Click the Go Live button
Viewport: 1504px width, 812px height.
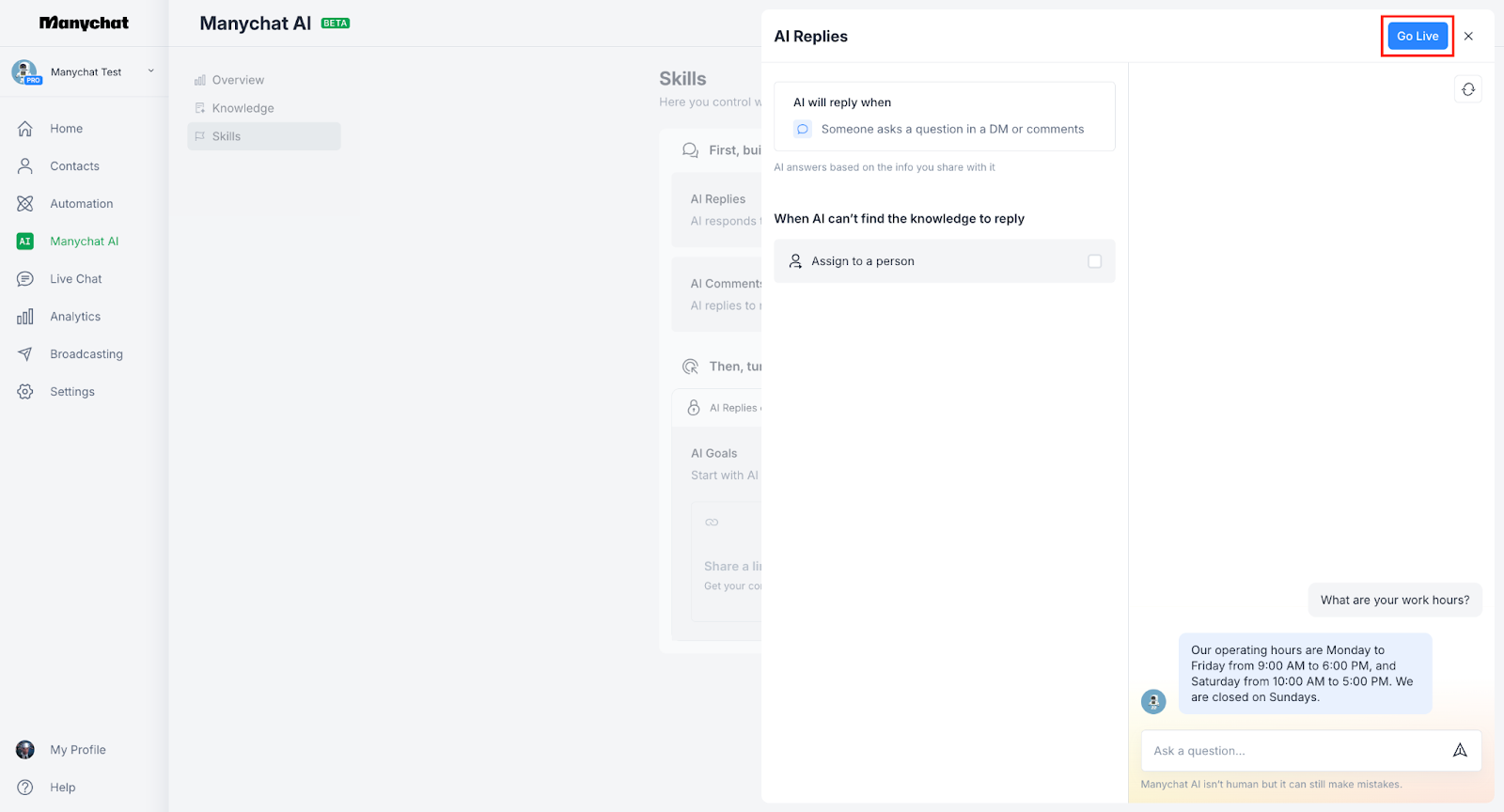pyautogui.click(x=1417, y=37)
